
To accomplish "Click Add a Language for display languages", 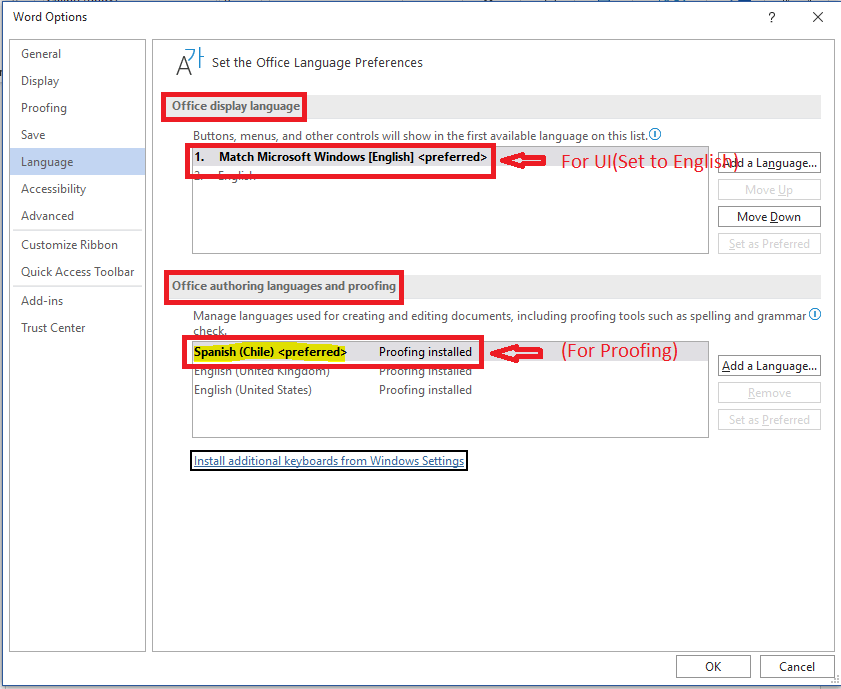I will pyautogui.click(x=769, y=162).
